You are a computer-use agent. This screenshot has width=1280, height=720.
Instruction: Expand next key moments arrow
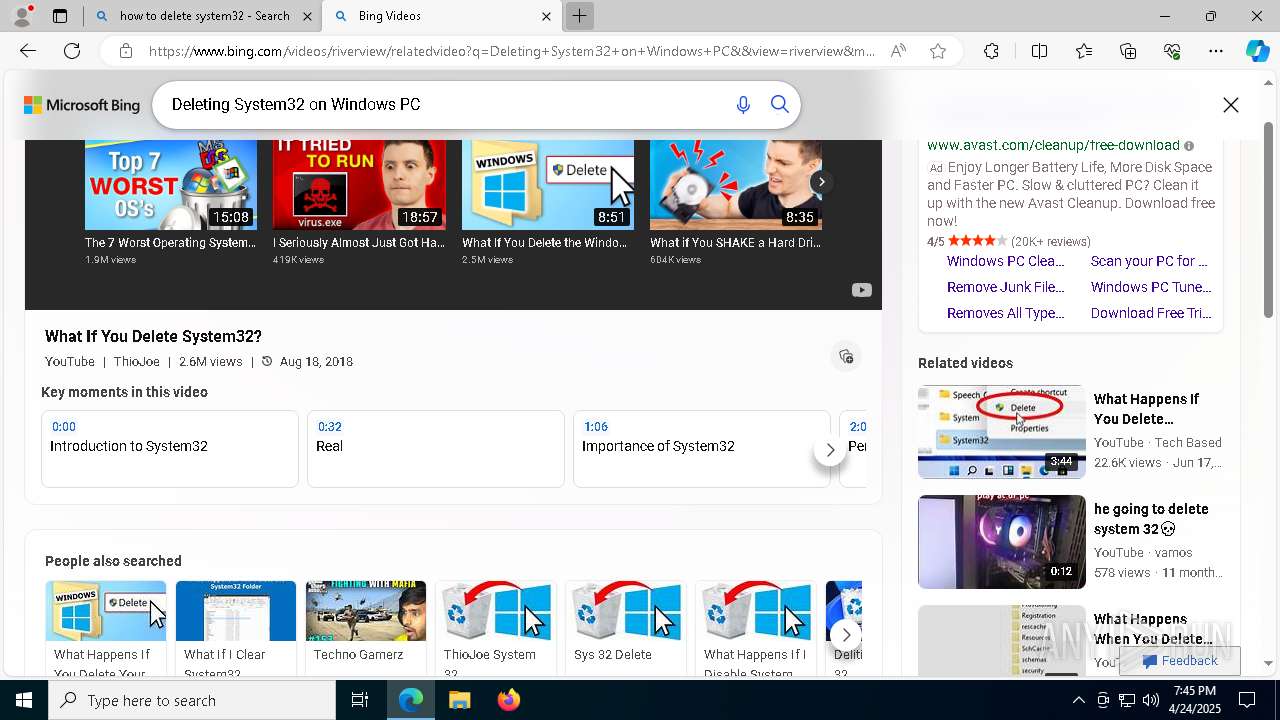point(830,450)
